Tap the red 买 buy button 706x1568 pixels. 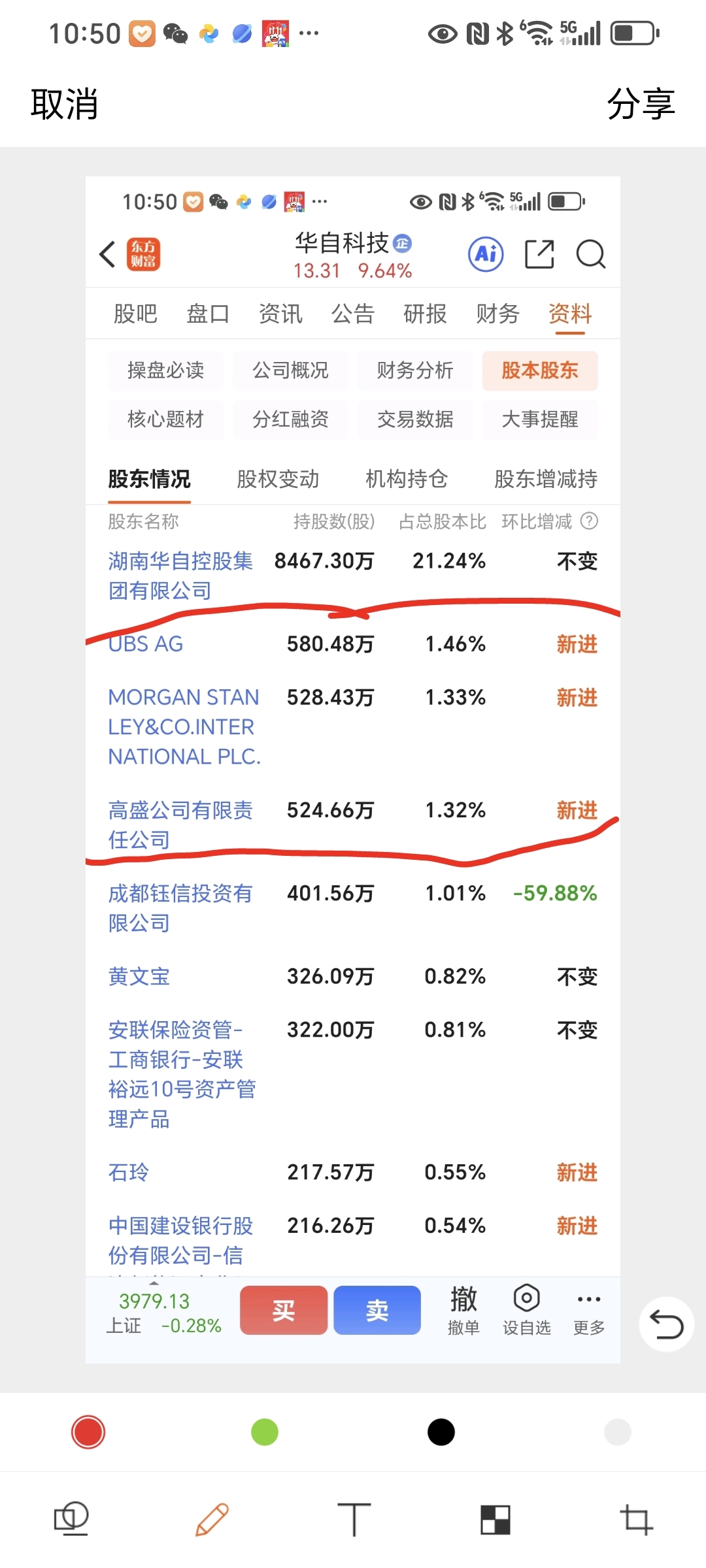click(x=283, y=1310)
